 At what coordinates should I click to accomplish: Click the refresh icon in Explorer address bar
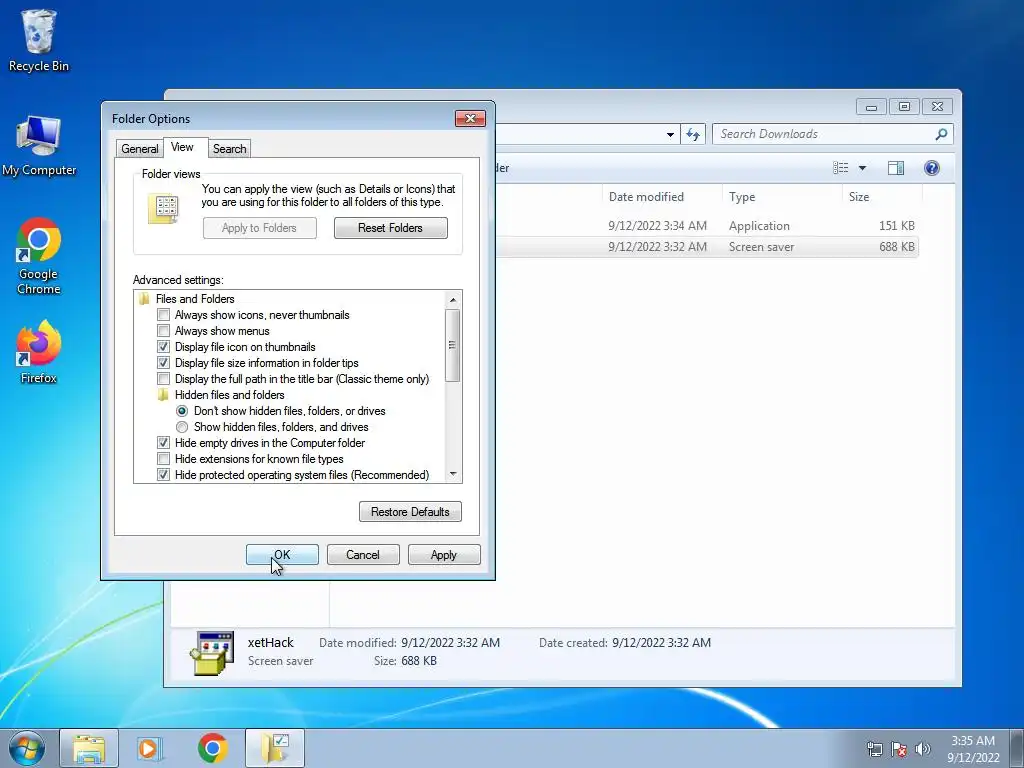pos(693,135)
